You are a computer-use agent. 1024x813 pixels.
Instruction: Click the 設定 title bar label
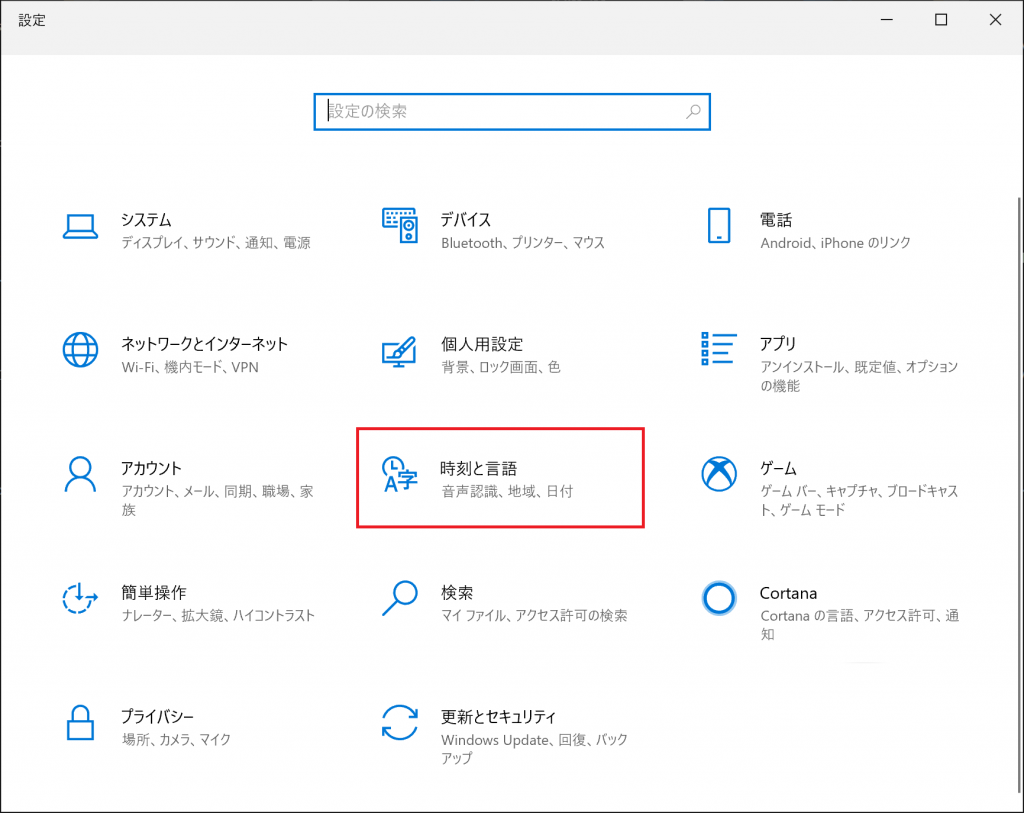coord(31,19)
